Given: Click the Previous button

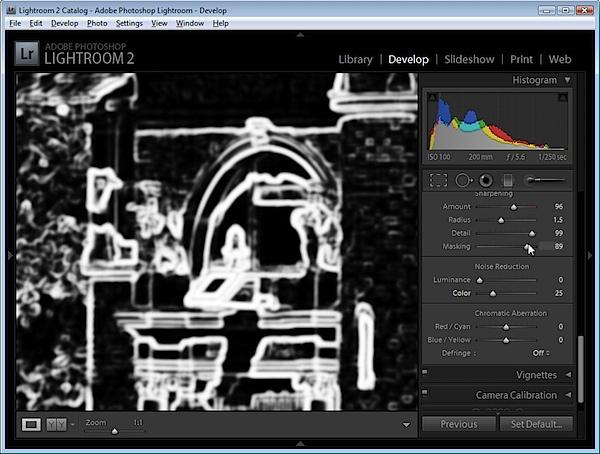Looking at the screenshot, I should [459, 424].
